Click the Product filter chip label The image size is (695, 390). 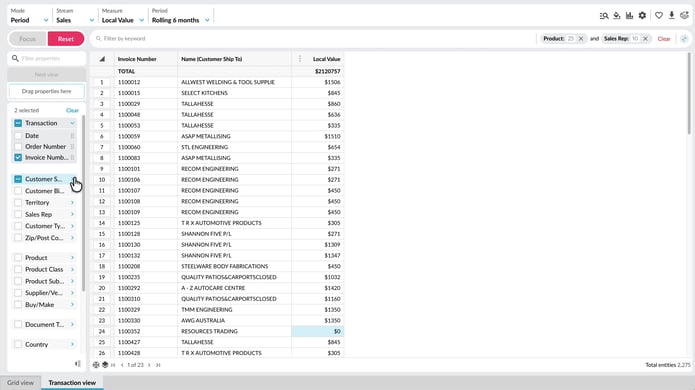point(553,39)
